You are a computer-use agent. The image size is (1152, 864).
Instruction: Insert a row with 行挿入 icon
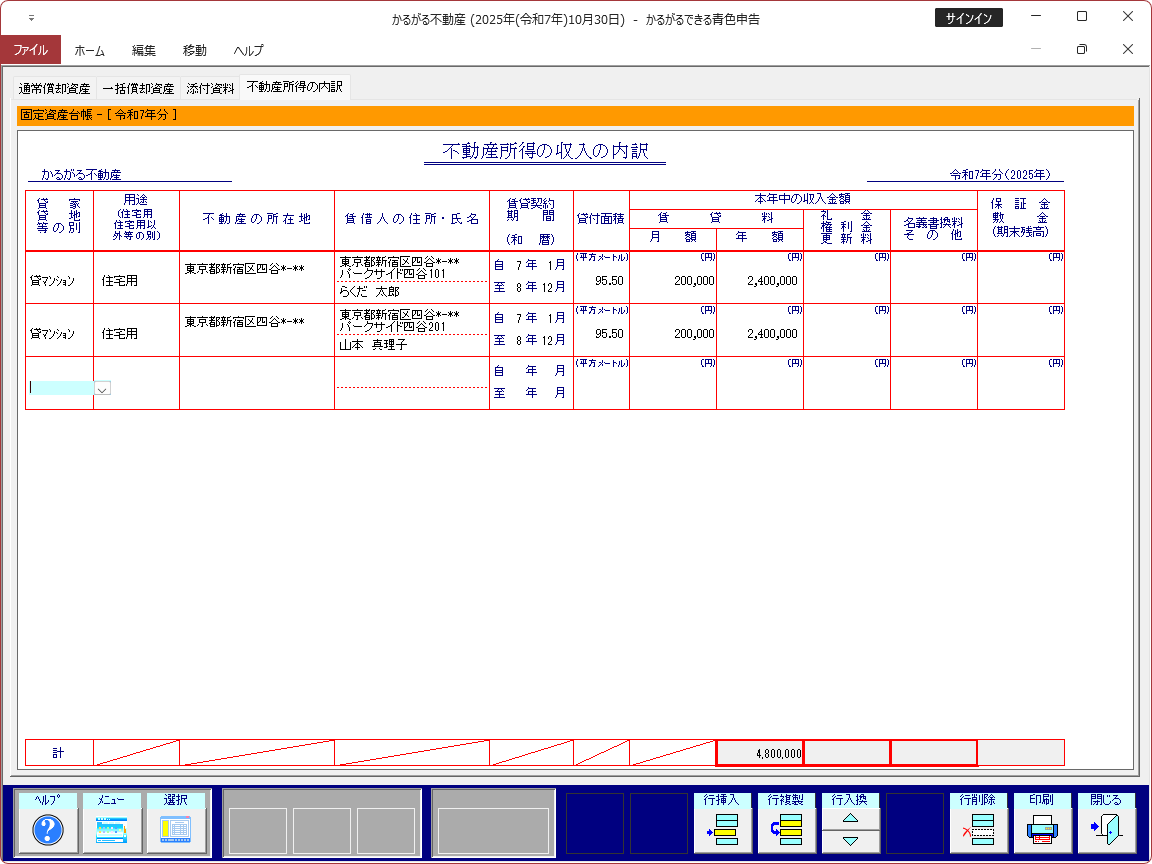[x=723, y=829]
